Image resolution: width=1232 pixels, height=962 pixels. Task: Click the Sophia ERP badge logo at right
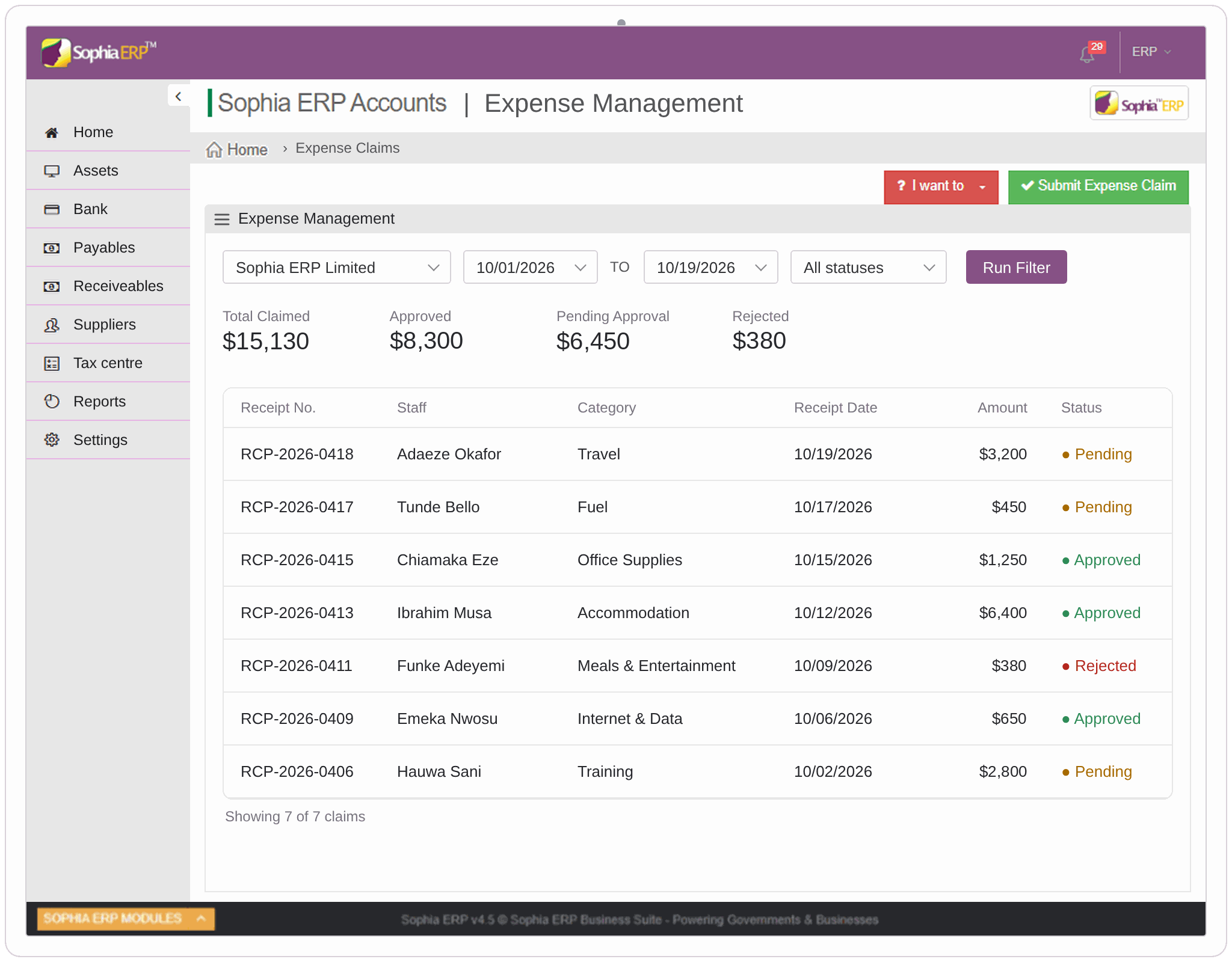coord(1139,103)
